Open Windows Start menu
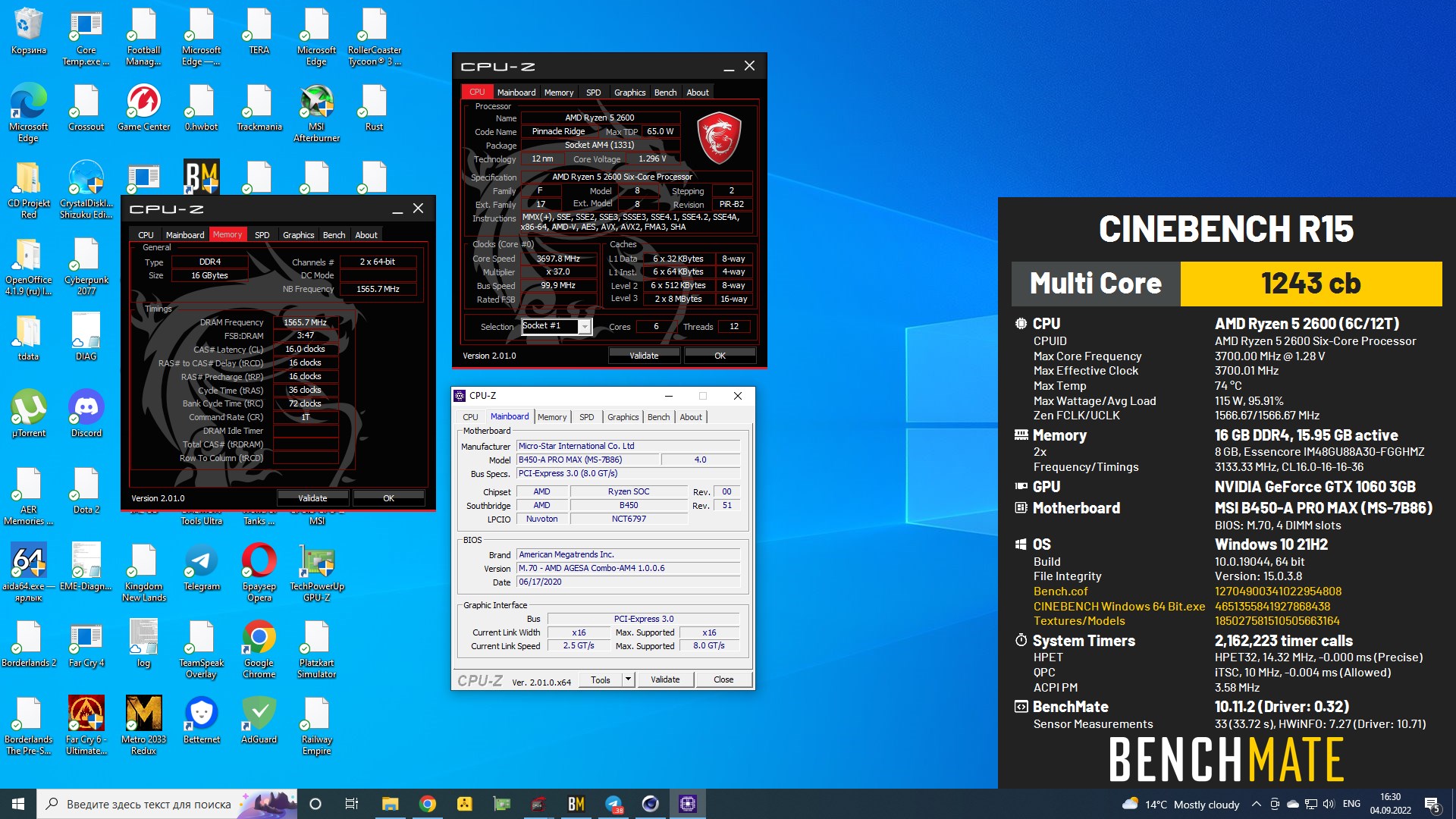This screenshot has height=819, width=1456. [18, 804]
